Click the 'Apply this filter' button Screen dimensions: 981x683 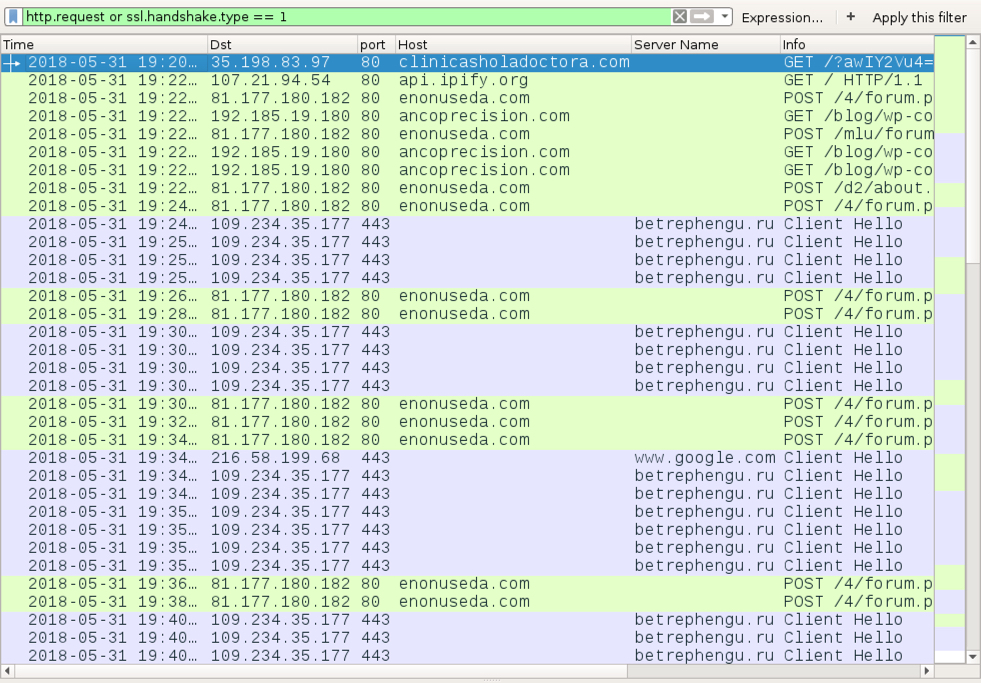click(919, 18)
